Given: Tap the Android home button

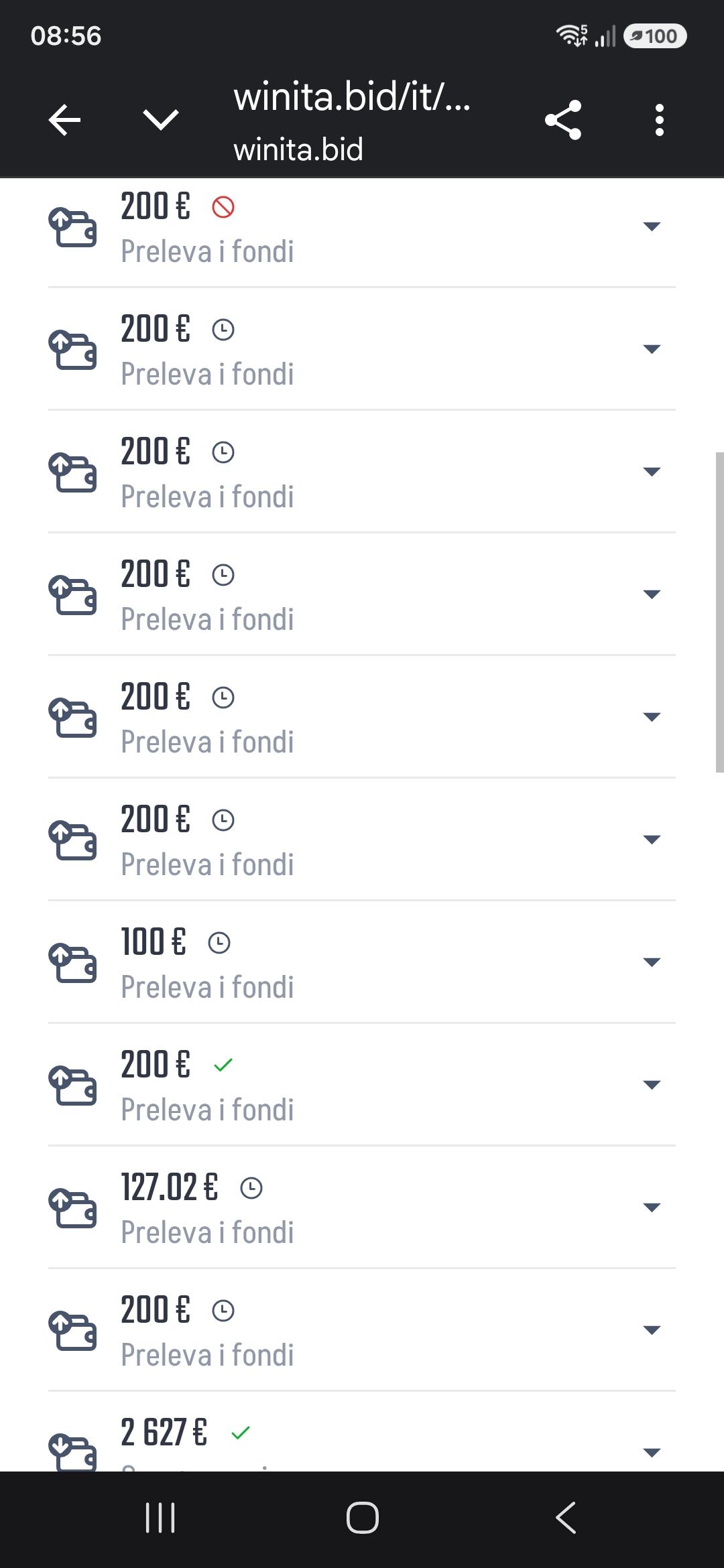Looking at the screenshot, I should [362, 1518].
